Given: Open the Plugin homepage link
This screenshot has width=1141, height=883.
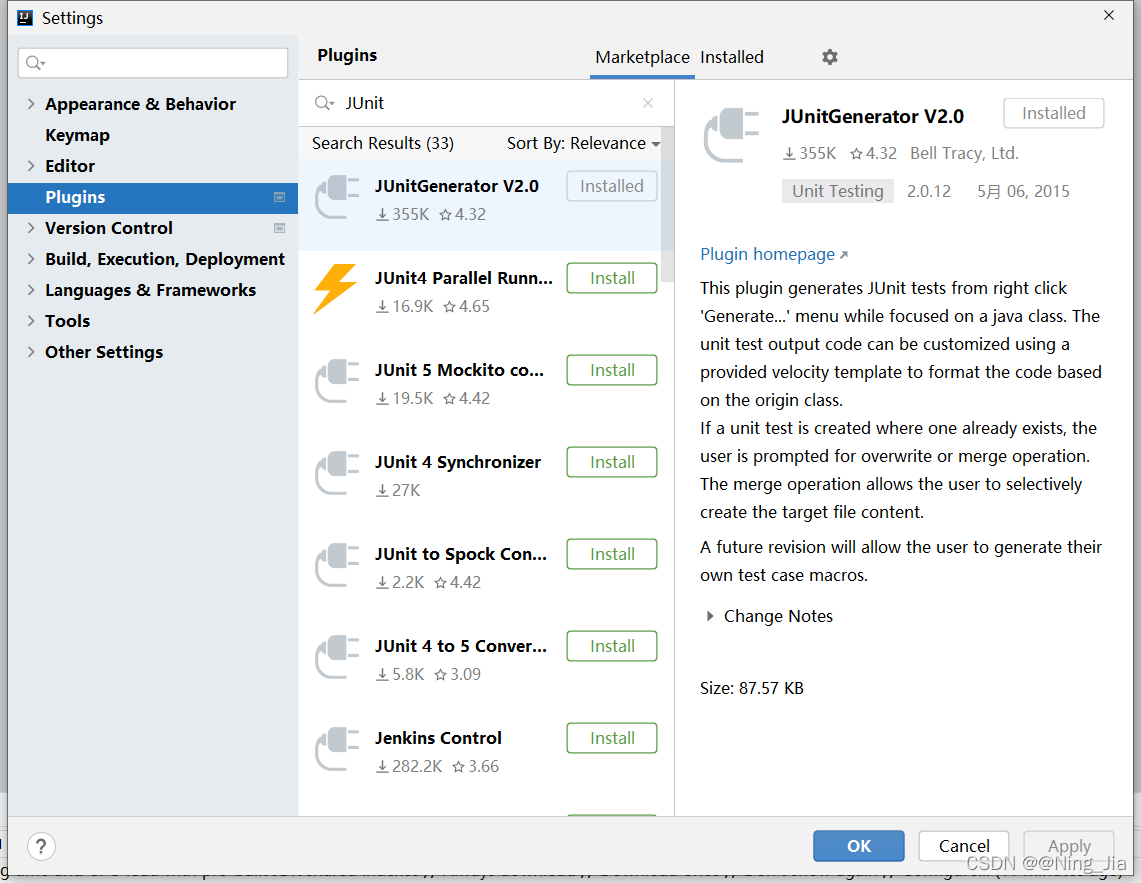Looking at the screenshot, I should [774, 254].
